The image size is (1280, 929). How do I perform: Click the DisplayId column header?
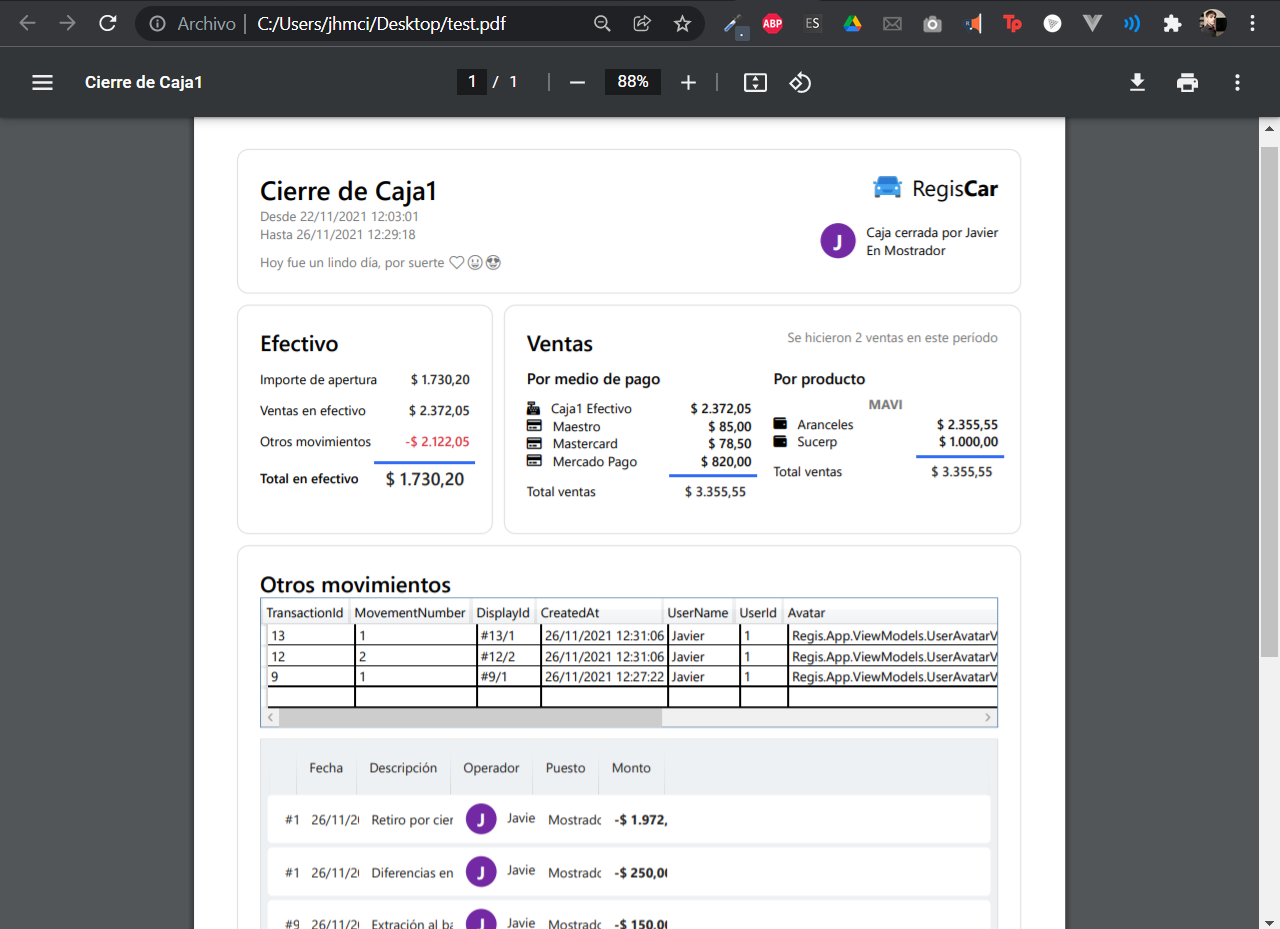503,612
